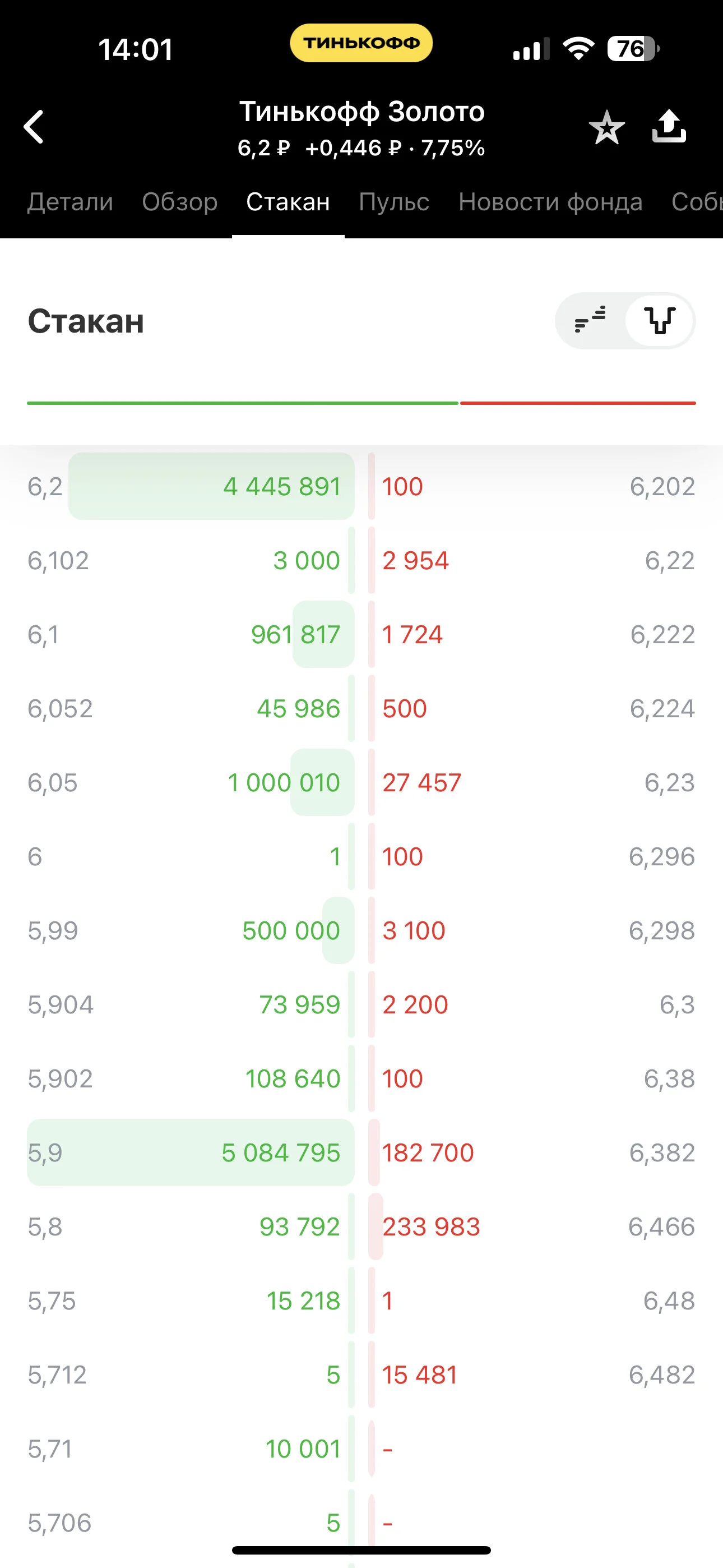
Task: Switch to the Пульс tab
Action: click(394, 201)
